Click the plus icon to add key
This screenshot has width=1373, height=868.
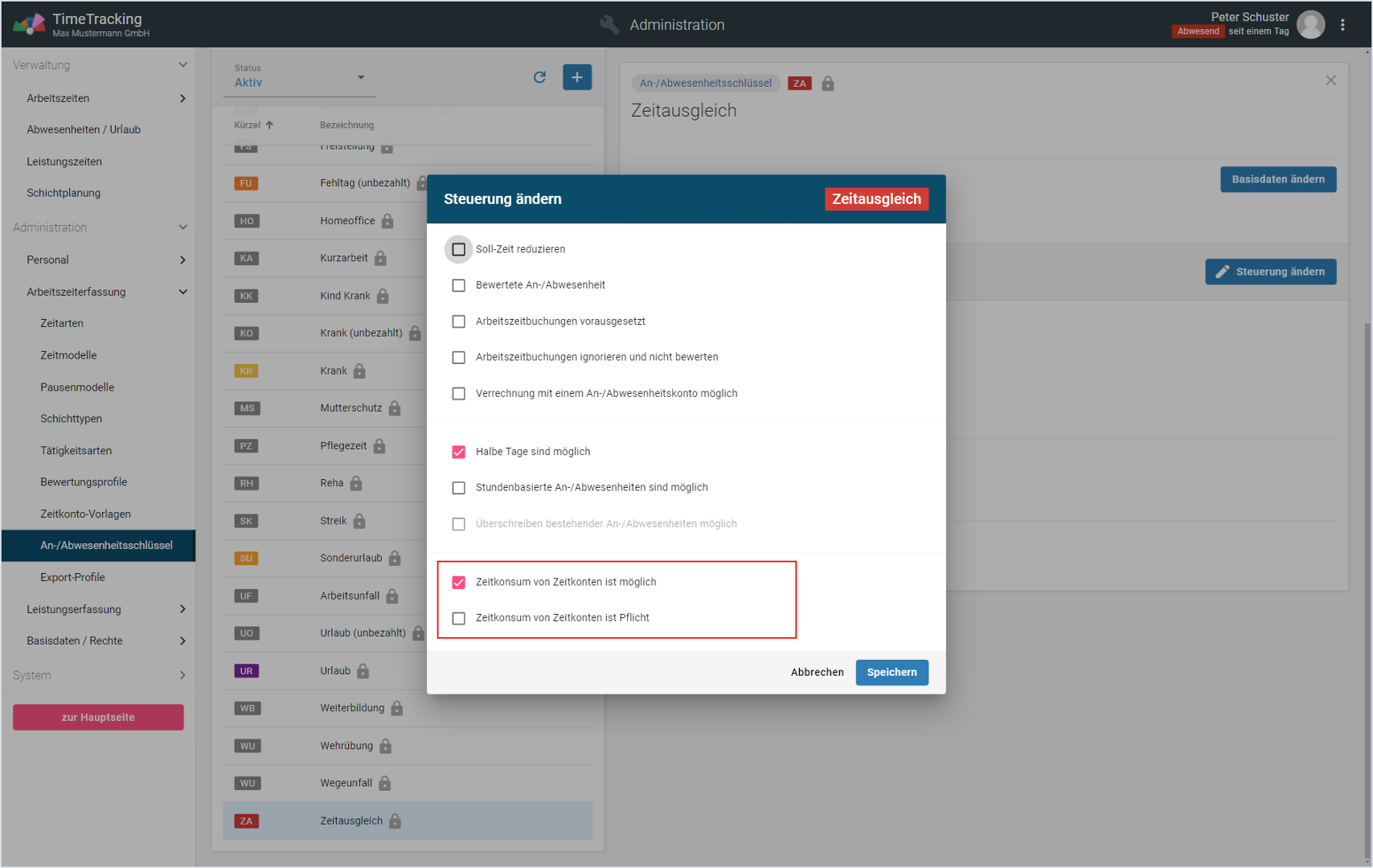tap(576, 77)
